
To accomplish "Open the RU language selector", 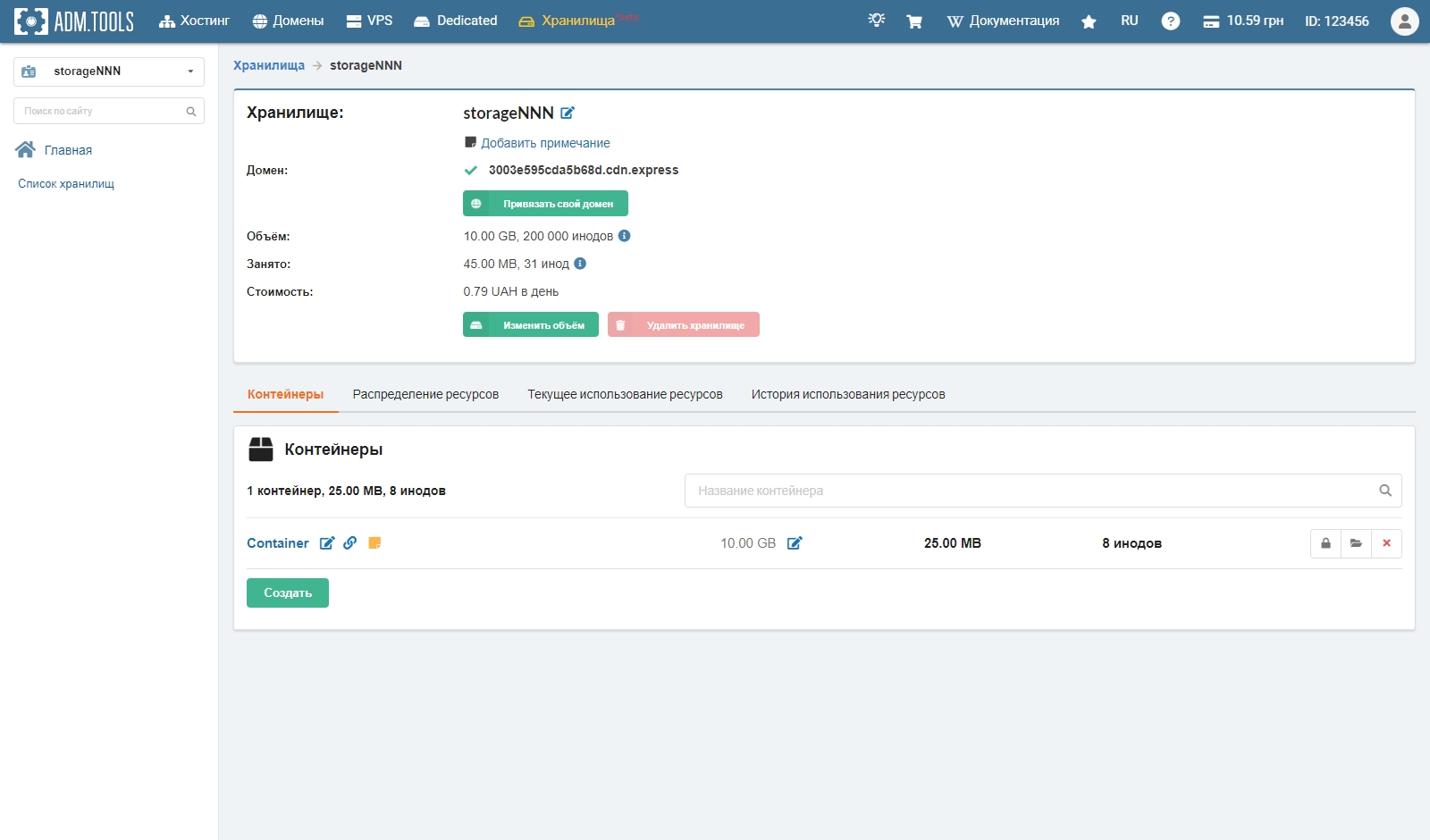I will (x=1130, y=21).
